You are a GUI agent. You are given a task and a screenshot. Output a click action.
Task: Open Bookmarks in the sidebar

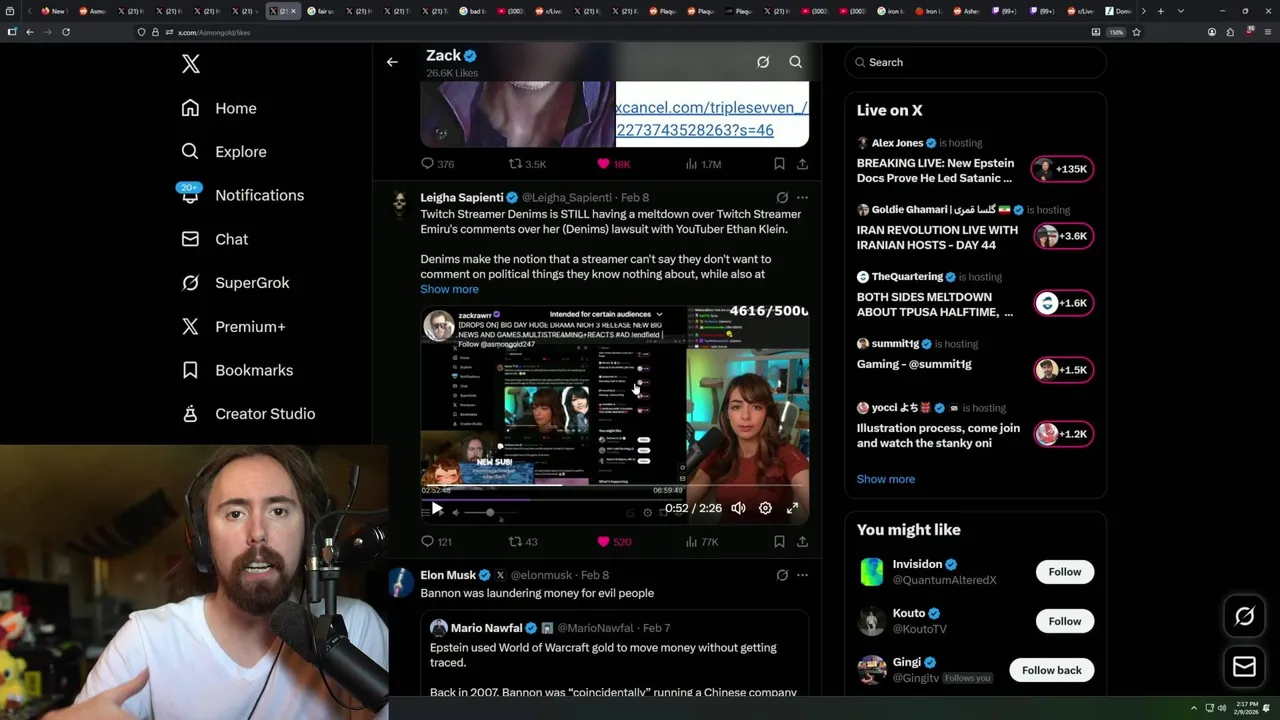(238, 370)
